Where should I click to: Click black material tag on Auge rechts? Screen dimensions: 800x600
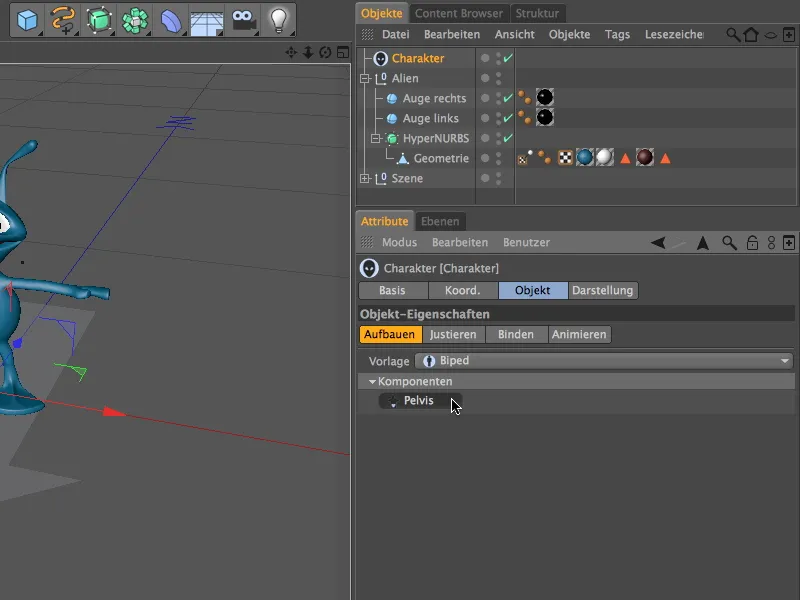pos(545,97)
